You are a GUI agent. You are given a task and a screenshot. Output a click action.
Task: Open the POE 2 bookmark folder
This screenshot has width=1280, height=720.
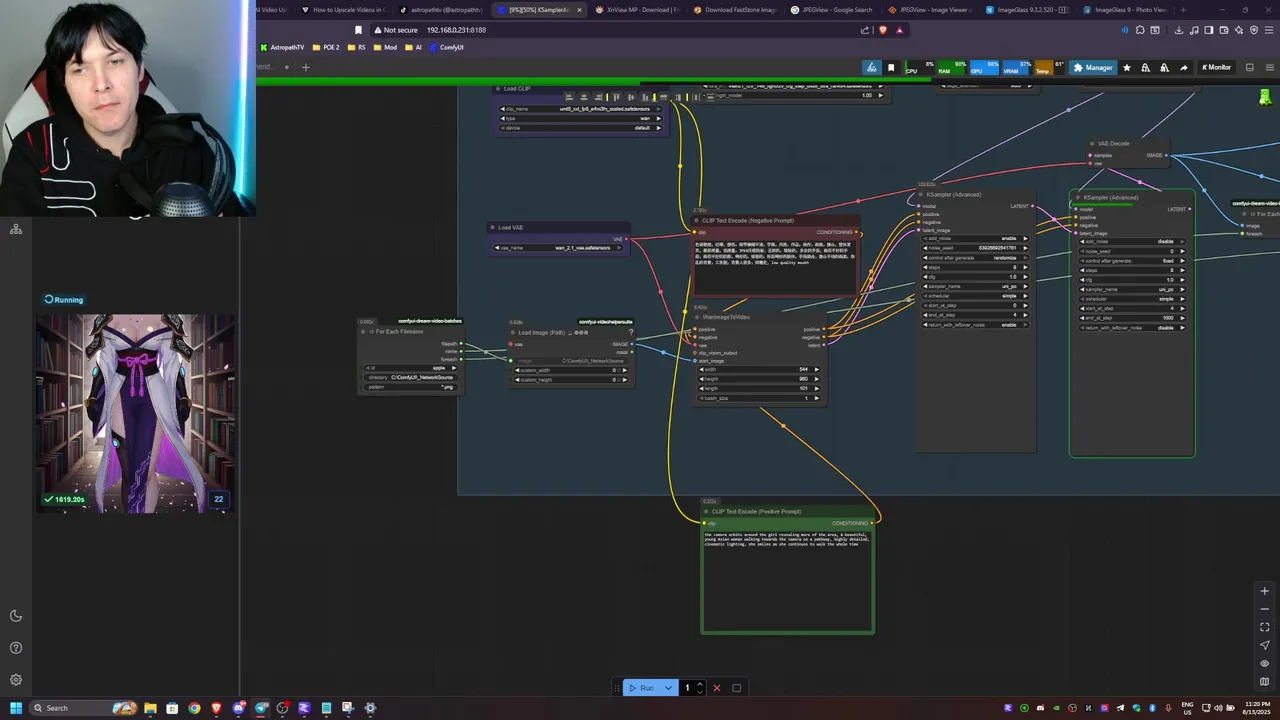(x=326, y=47)
